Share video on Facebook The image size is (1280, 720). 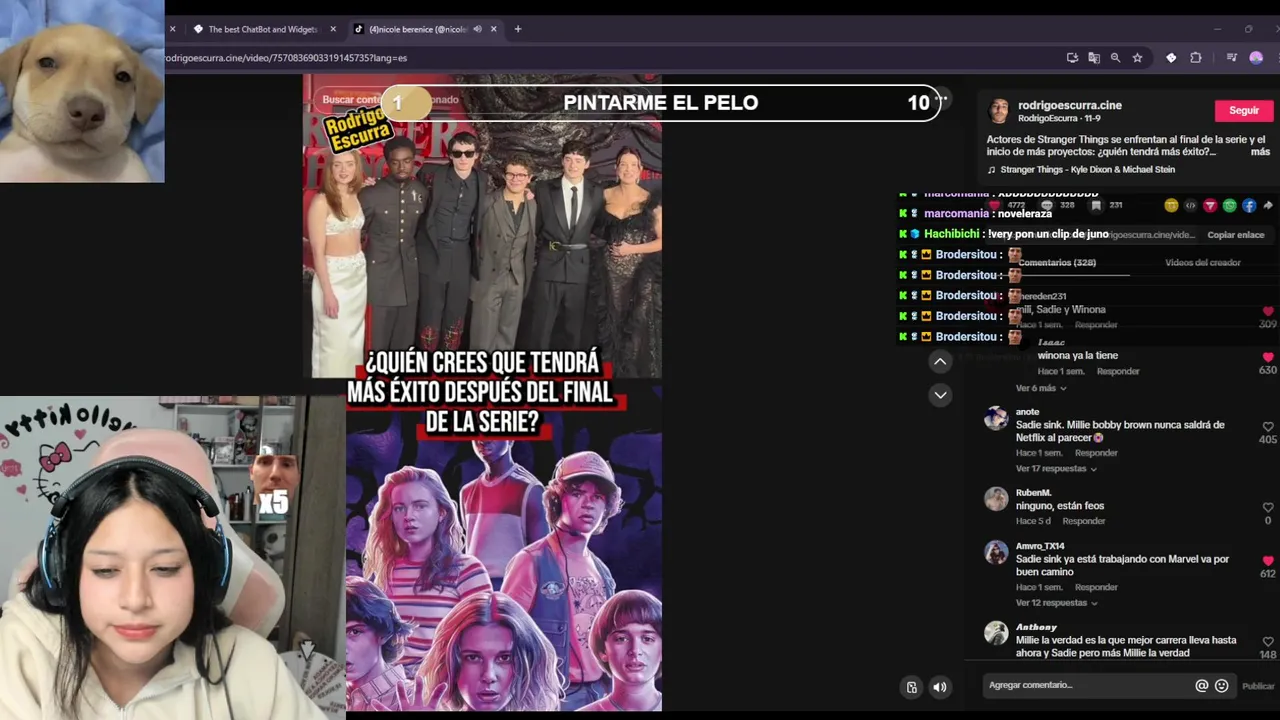pyautogui.click(x=1249, y=206)
